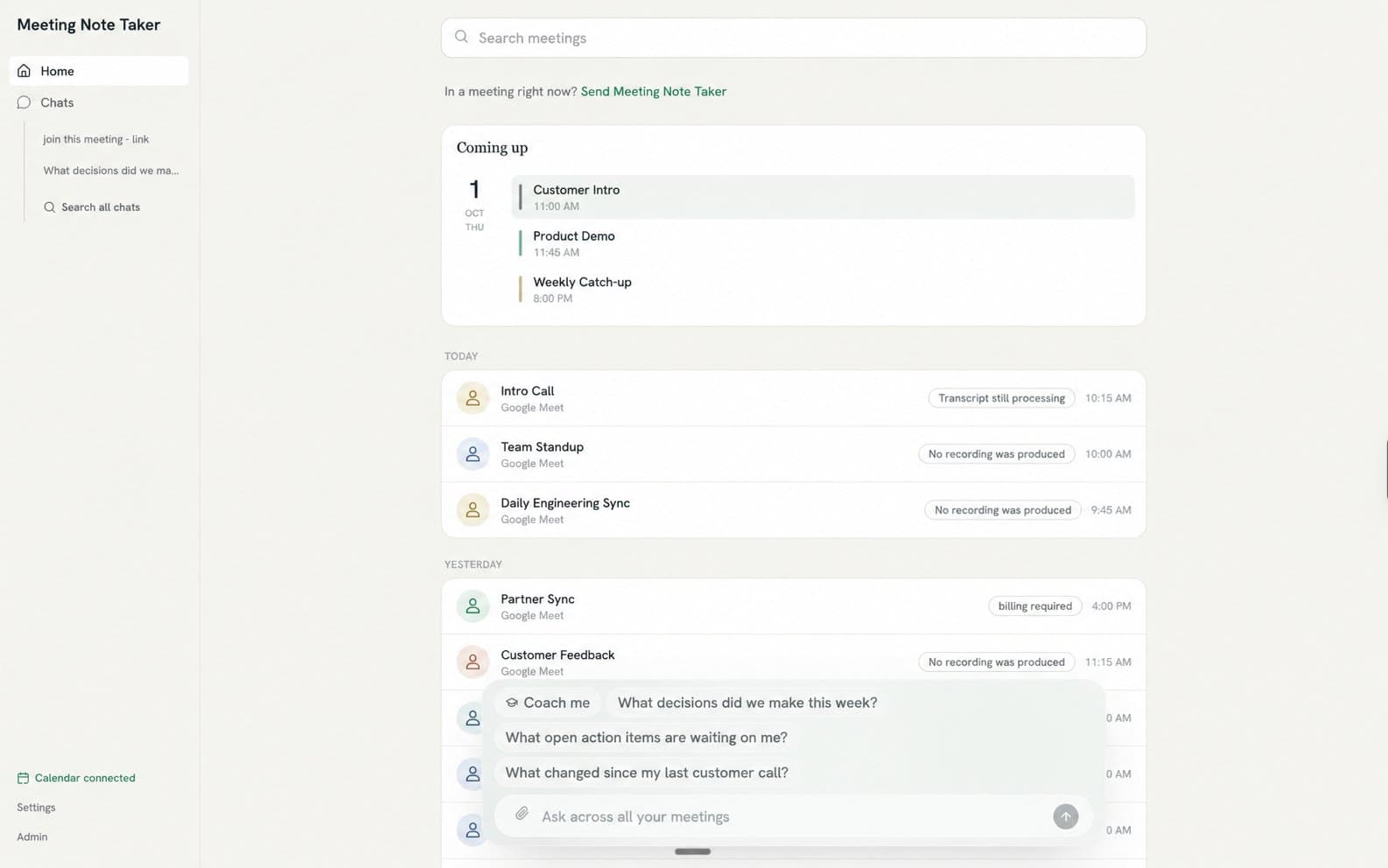Open the Intro Call meeting title
This screenshot has height=868, width=1388.
click(528, 391)
